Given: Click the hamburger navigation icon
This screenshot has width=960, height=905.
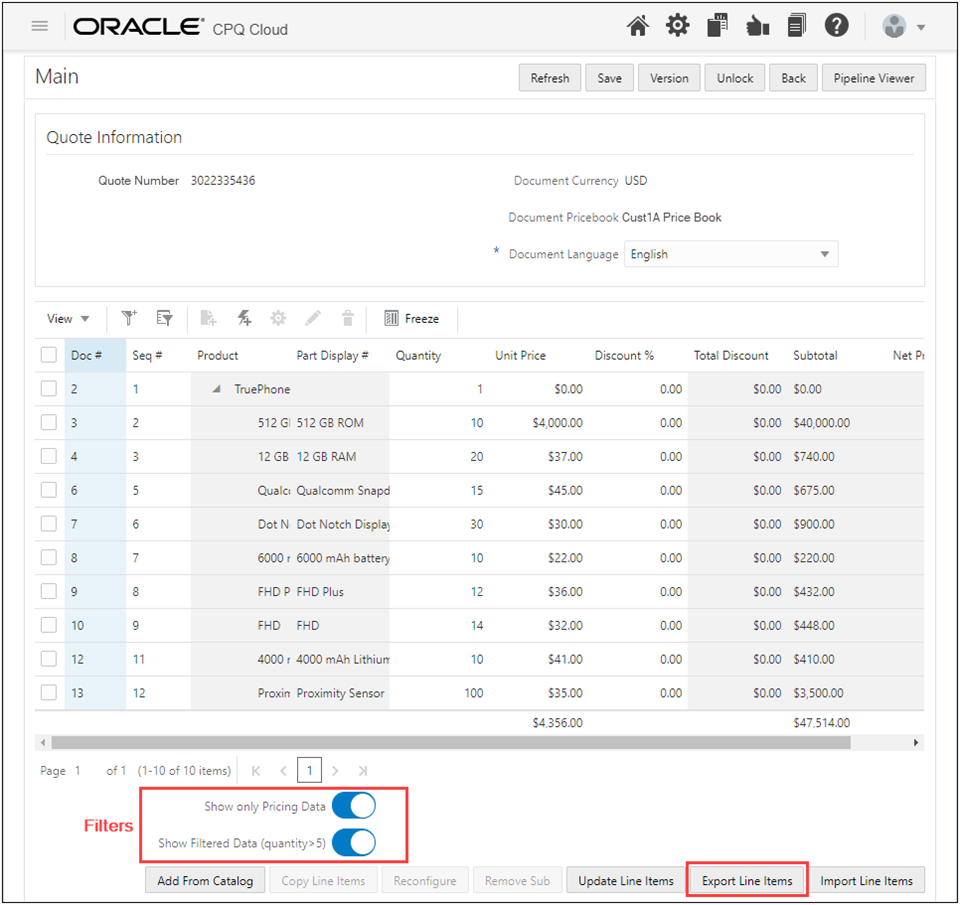Looking at the screenshot, I should pyautogui.click(x=39, y=25).
